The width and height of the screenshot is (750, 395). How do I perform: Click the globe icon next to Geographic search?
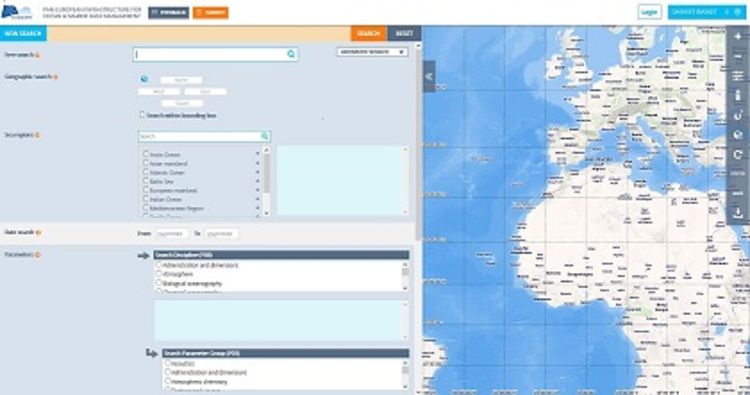pyautogui.click(x=144, y=79)
